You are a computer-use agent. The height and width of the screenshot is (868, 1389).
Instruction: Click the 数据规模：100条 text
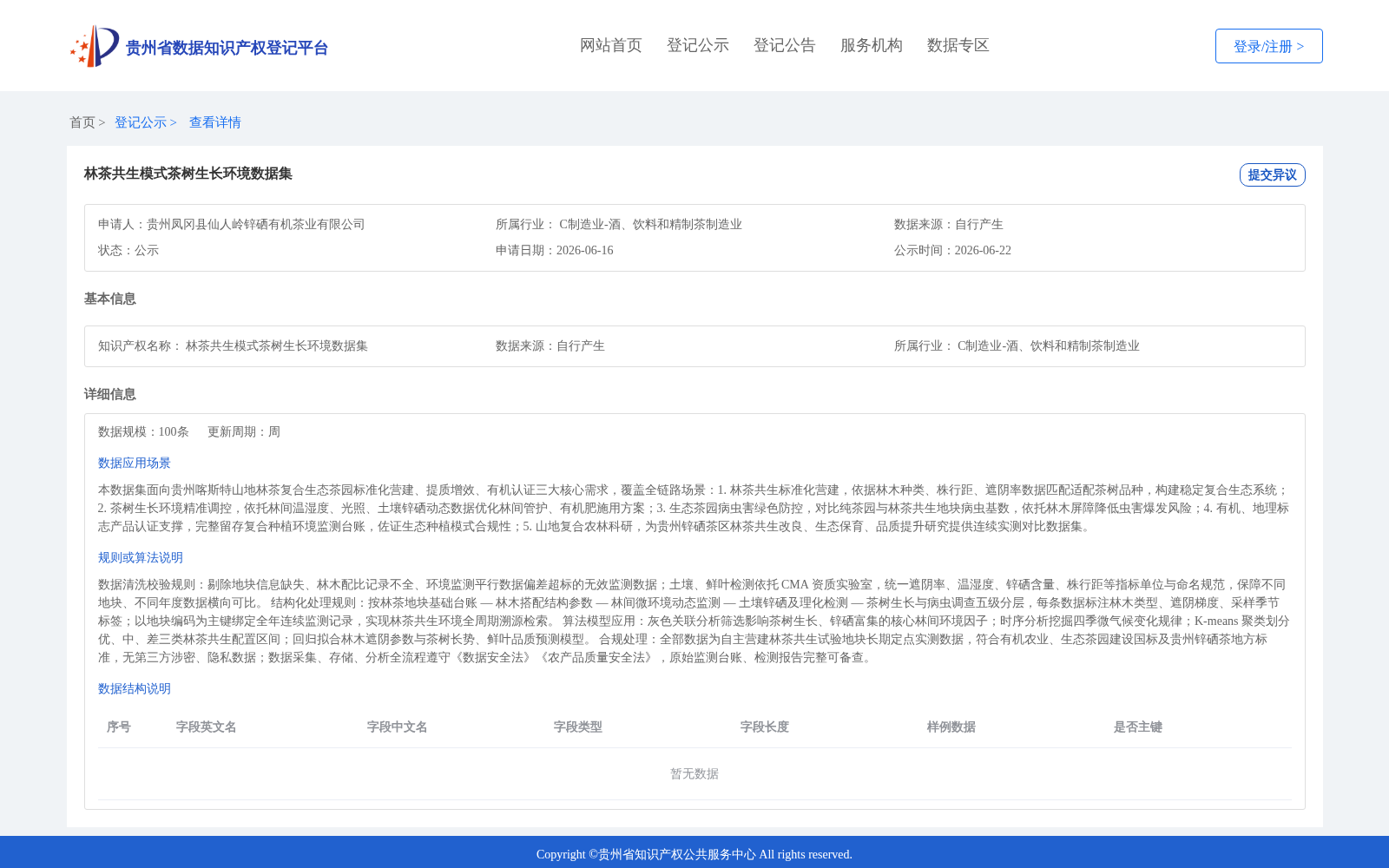(143, 431)
